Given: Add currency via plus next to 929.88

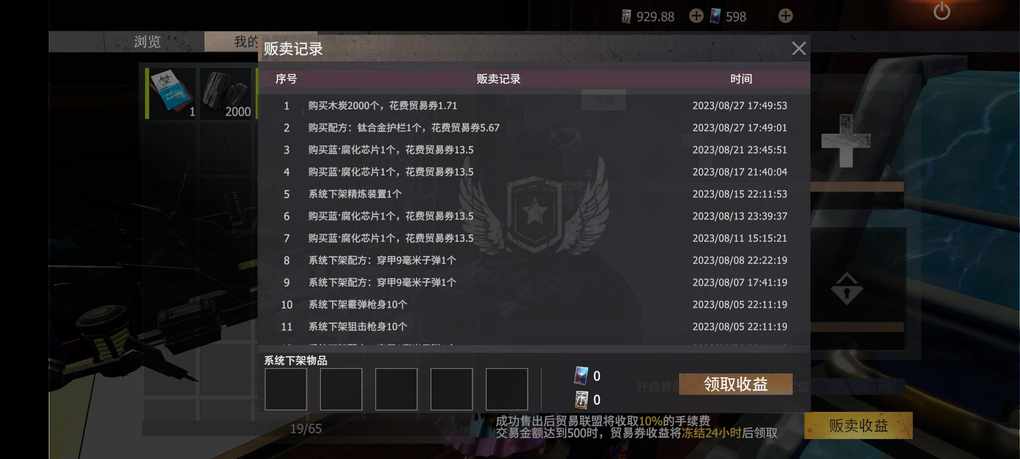Looking at the screenshot, I should [695, 16].
